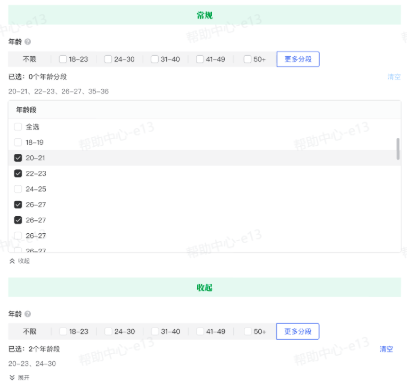Uncheck the 22-23 age range checkbox
407x383 pixels.
18,173
